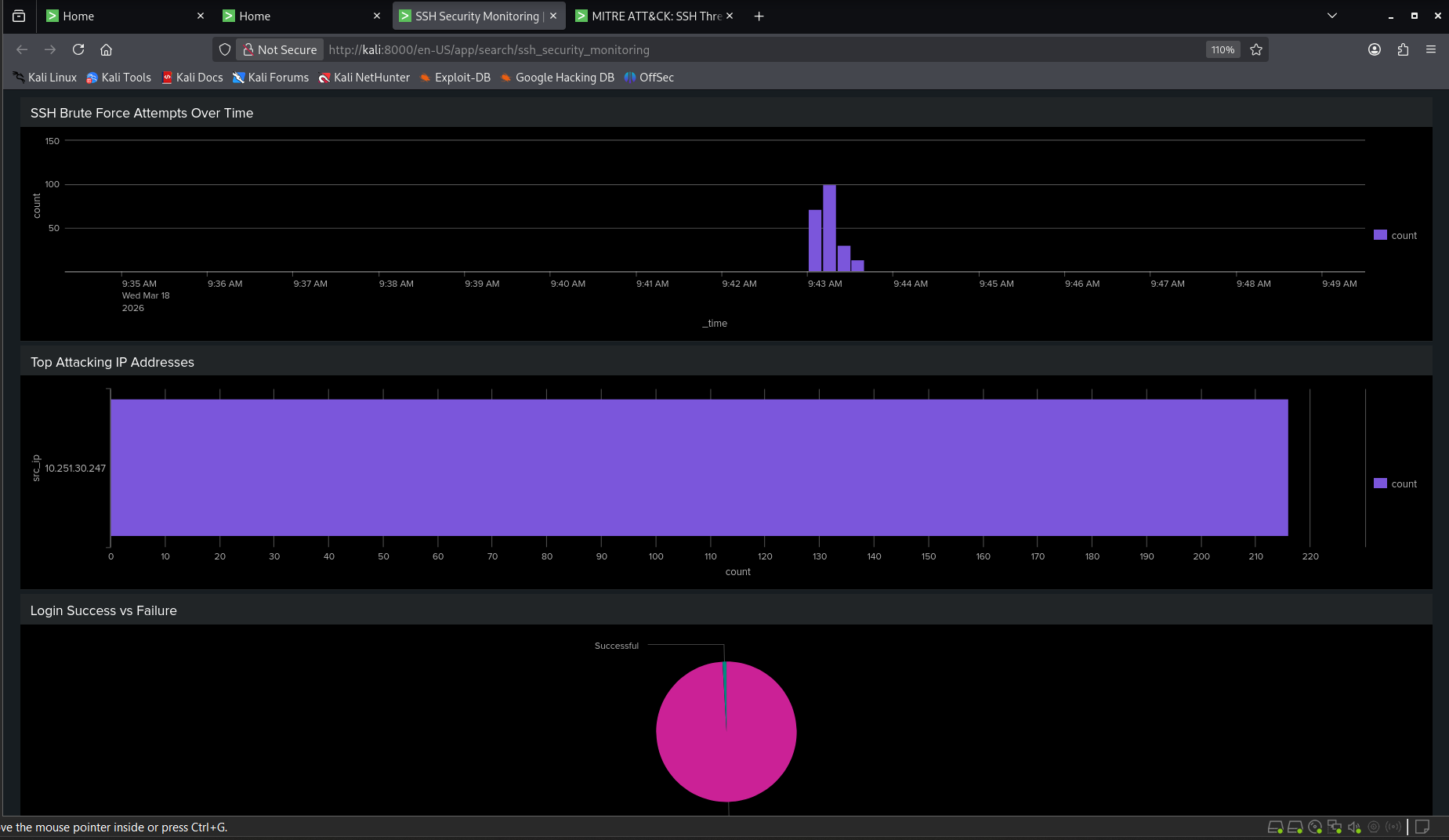The image size is (1449, 840).
Task: Click the 10.251.30.247 axis label
Action: pos(75,469)
